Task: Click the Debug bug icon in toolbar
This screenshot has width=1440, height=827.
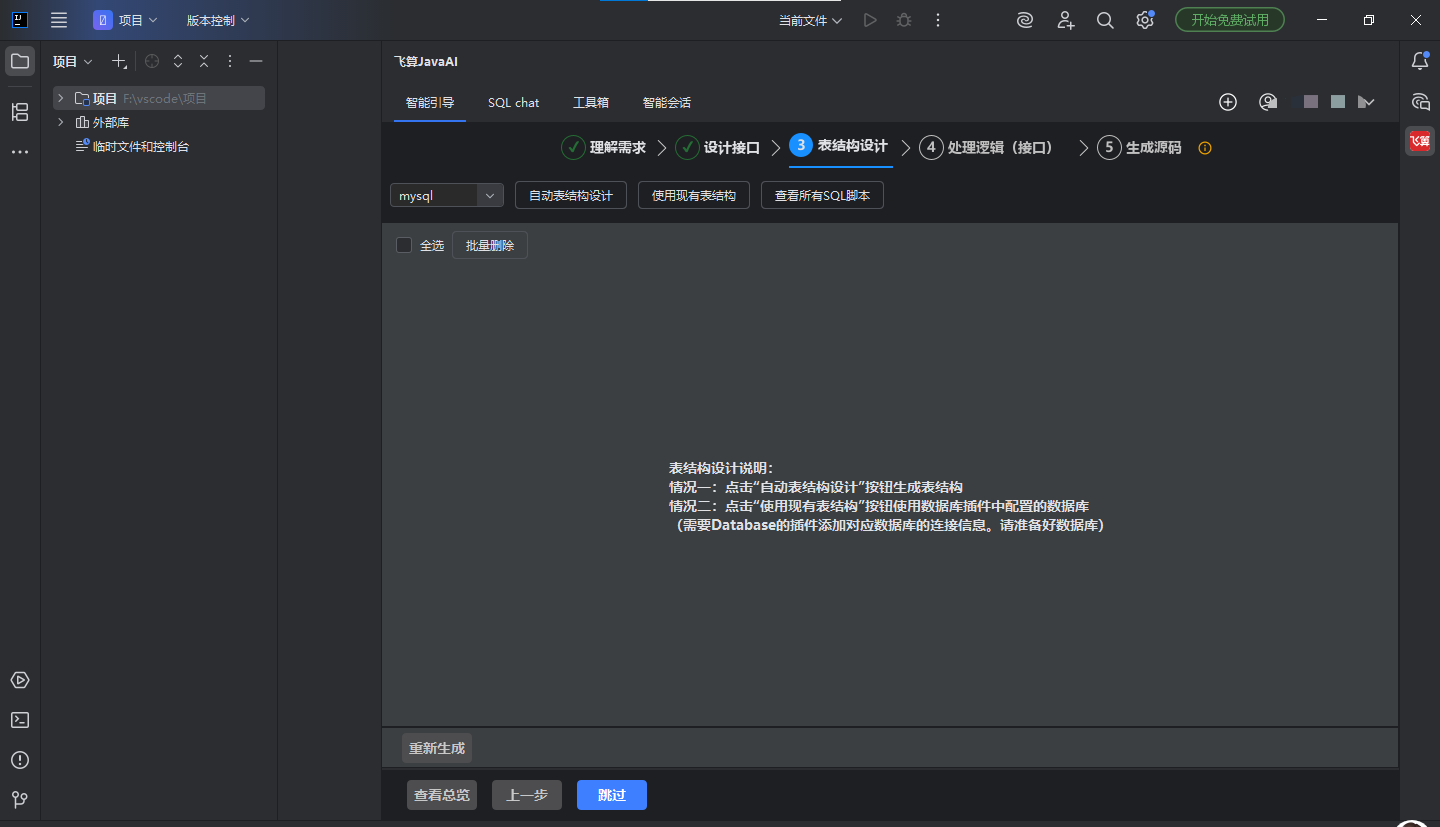Action: click(x=904, y=20)
